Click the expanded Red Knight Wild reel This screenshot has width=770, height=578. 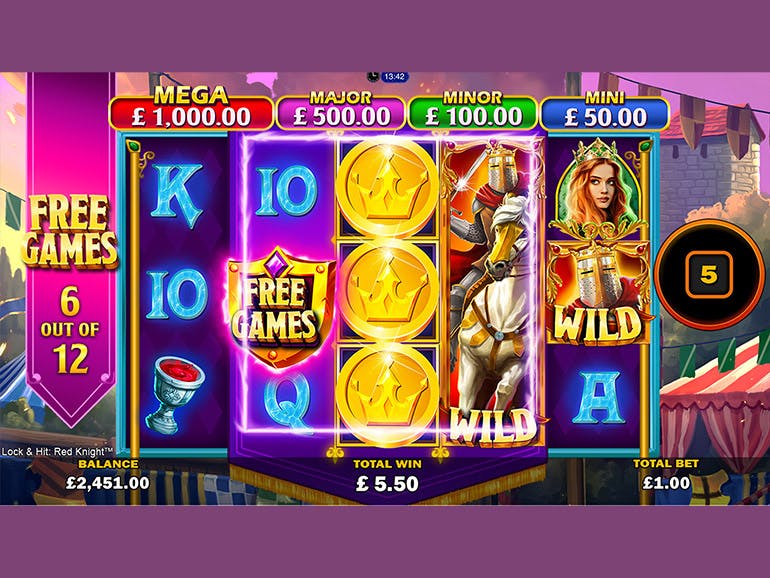tap(492, 293)
